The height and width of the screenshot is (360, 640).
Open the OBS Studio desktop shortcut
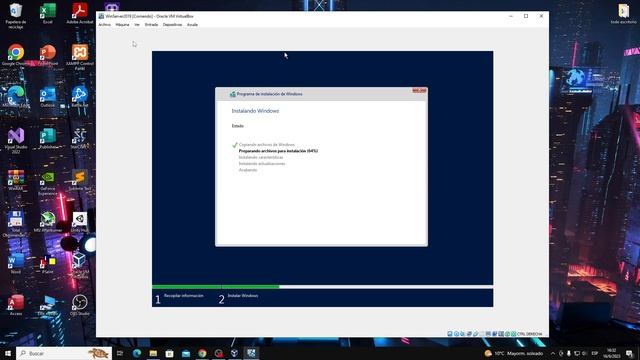pos(80,305)
